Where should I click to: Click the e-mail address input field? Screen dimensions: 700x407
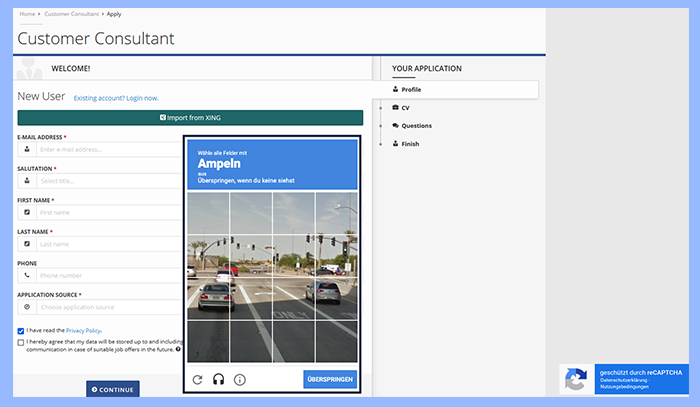click(x=109, y=150)
